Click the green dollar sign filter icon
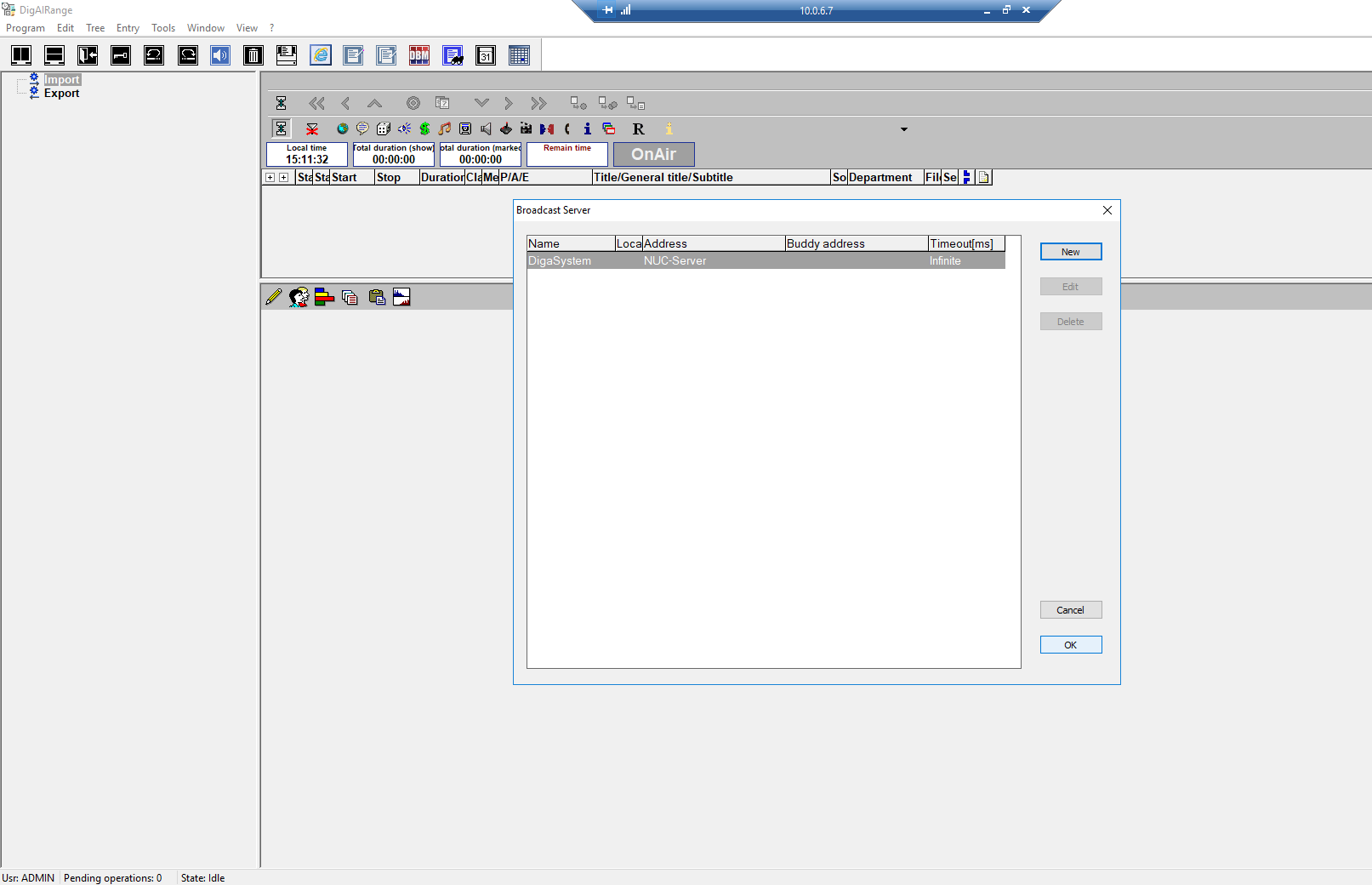This screenshot has height=885, width=1372. (x=424, y=128)
